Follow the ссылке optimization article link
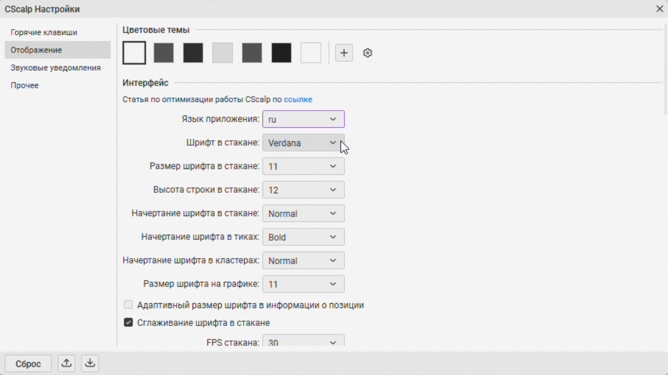668x375 pixels. 298,99
